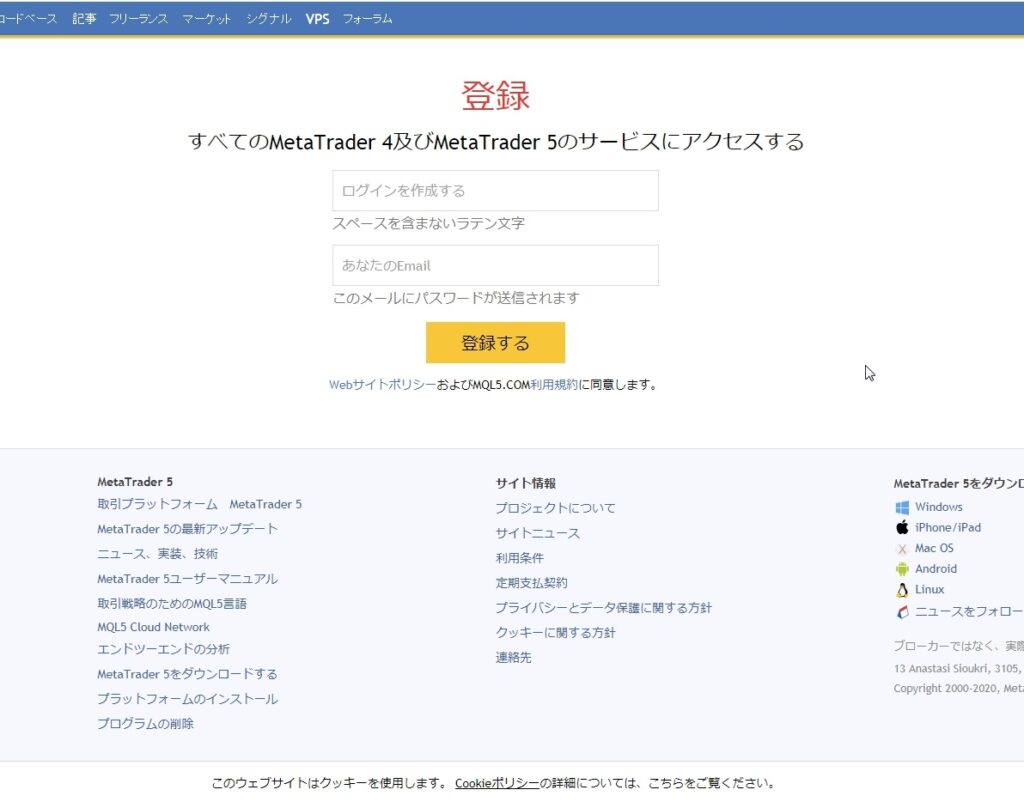
Task: Visit ニュース、実装、技術 link
Action: click(157, 554)
